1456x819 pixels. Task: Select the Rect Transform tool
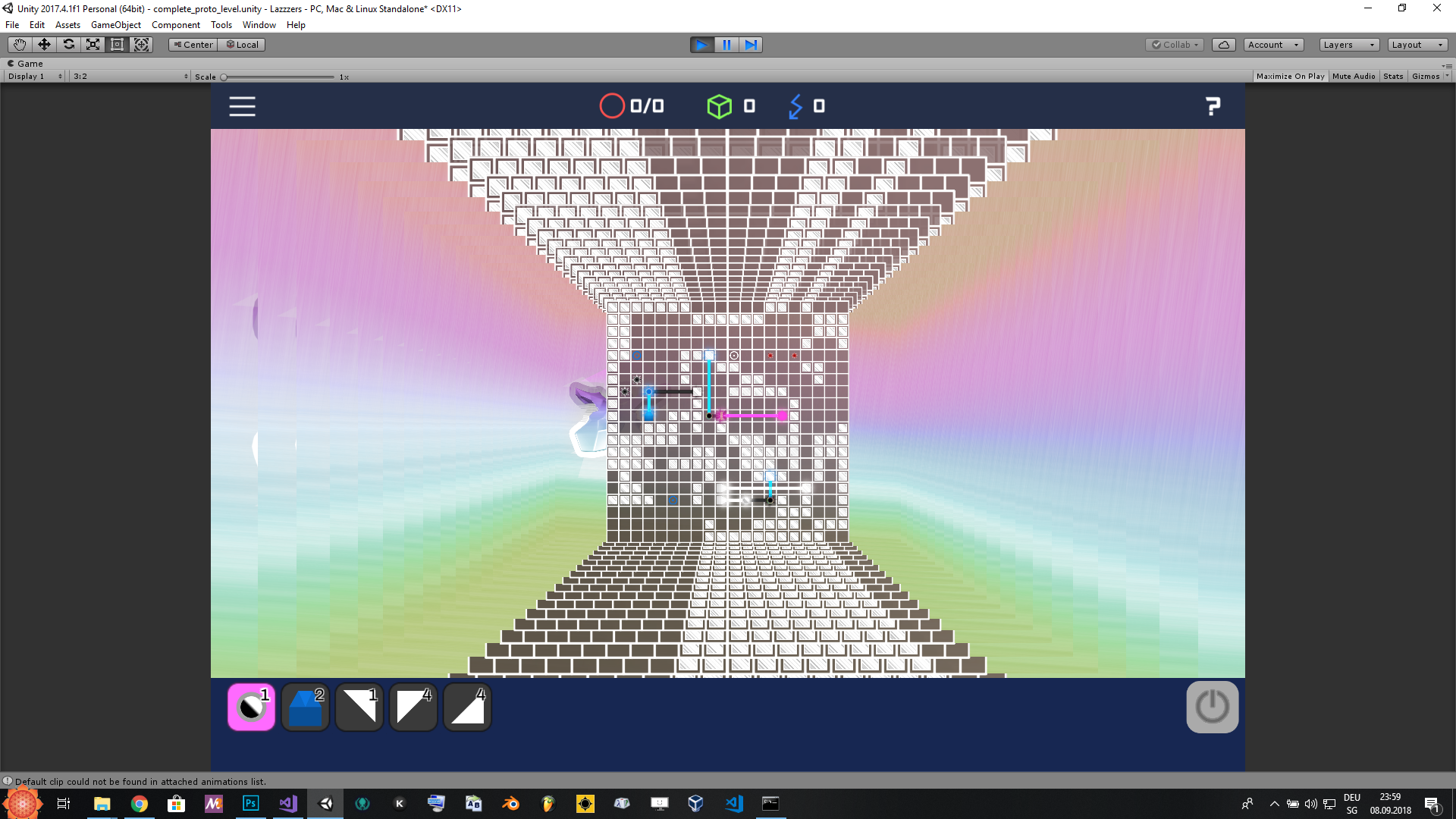[x=117, y=45]
